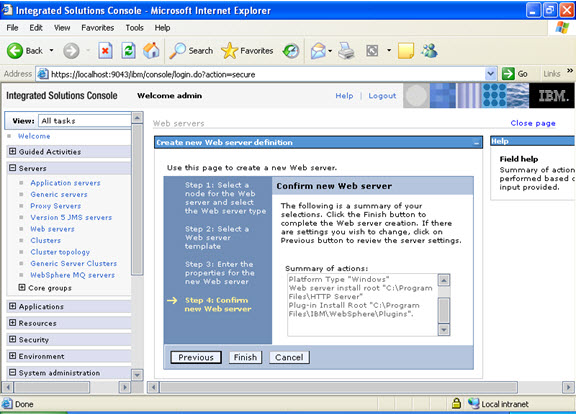Click the yellow note Discuss icon
Image resolution: width=576 pixels, height=414 pixels.
point(406,51)
